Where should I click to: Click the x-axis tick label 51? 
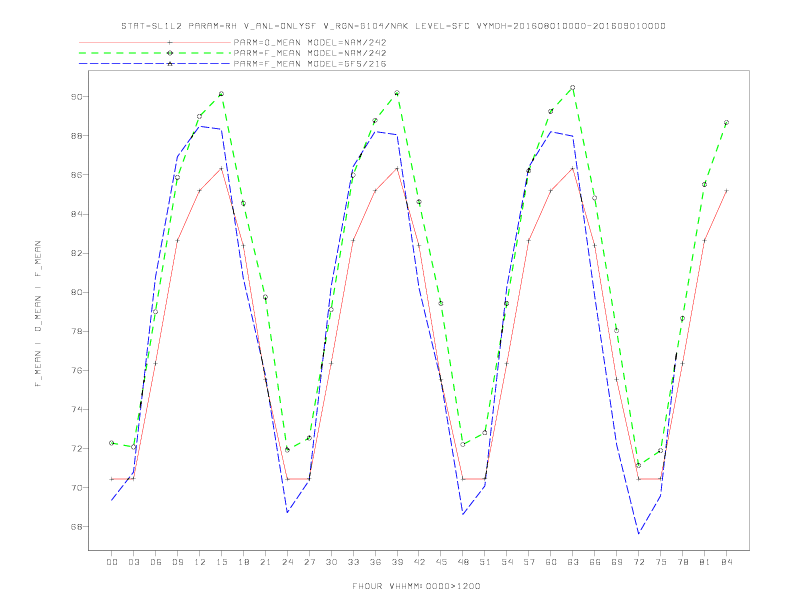(485, 562)
